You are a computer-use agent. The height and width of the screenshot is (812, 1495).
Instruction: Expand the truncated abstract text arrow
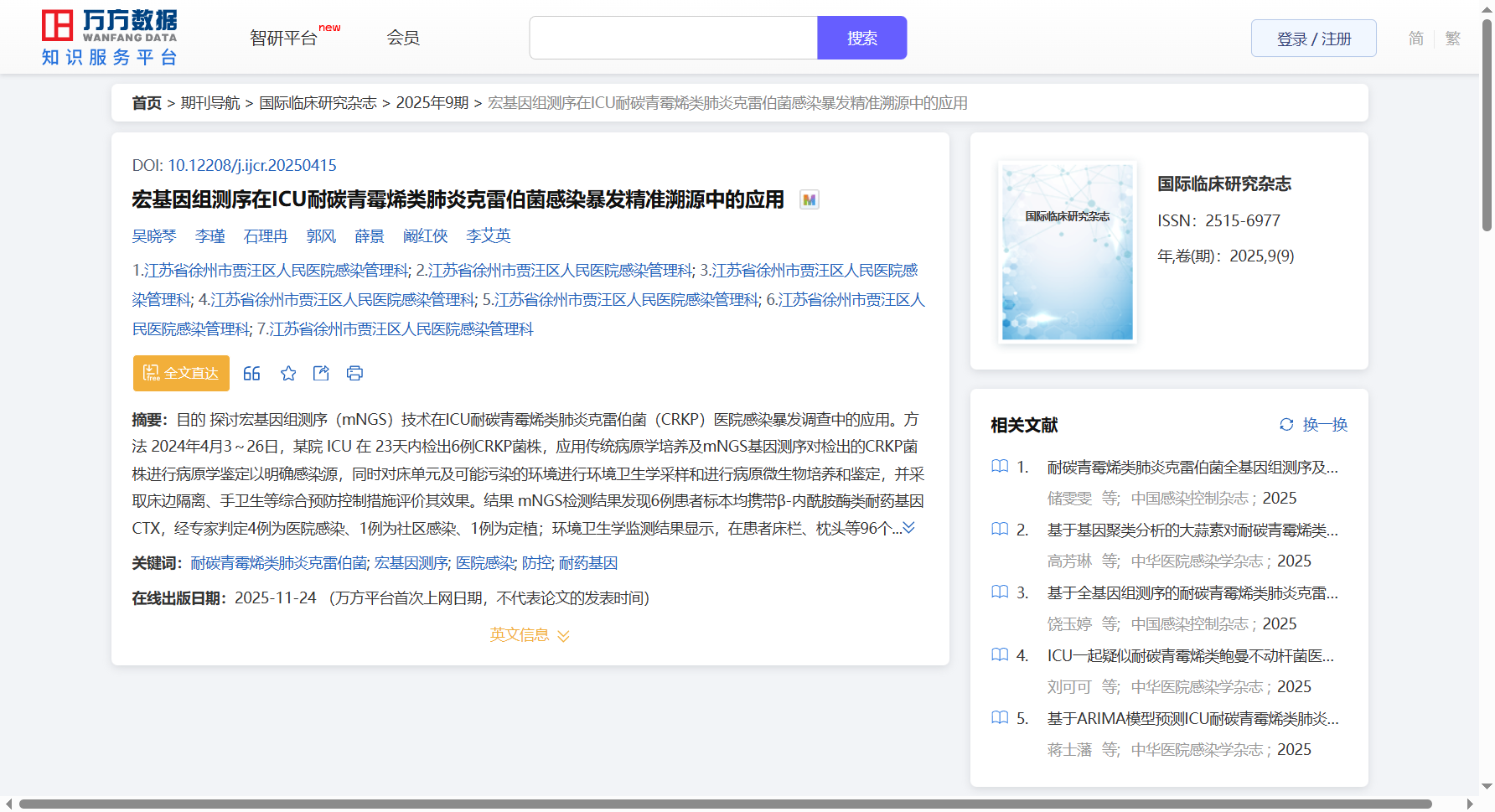click(908, 528)
